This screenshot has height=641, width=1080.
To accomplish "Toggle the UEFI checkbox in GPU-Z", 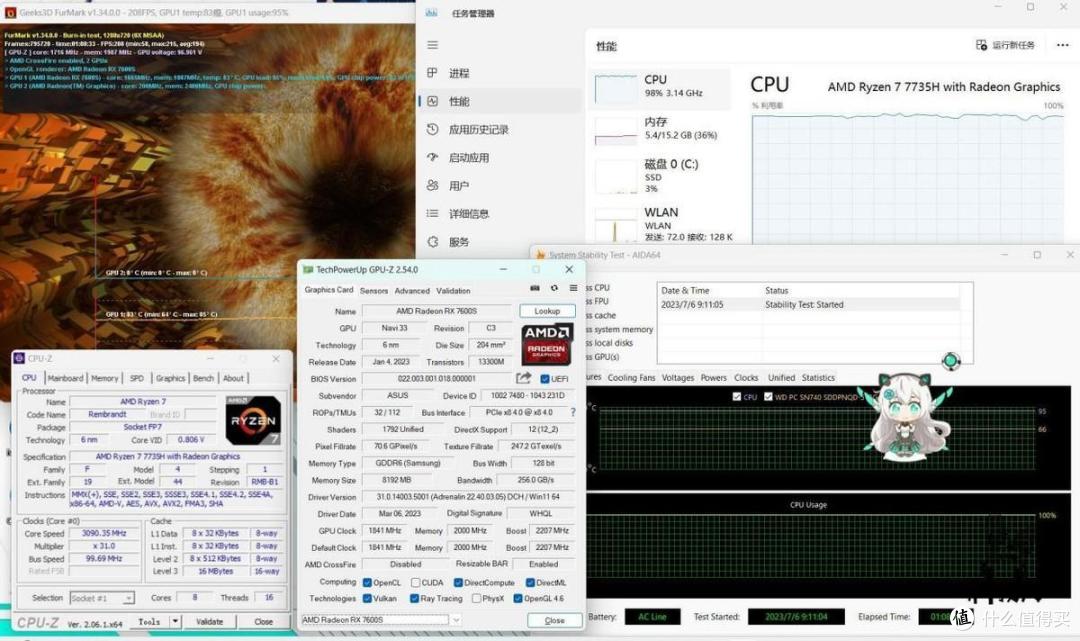I will point(545,379).
